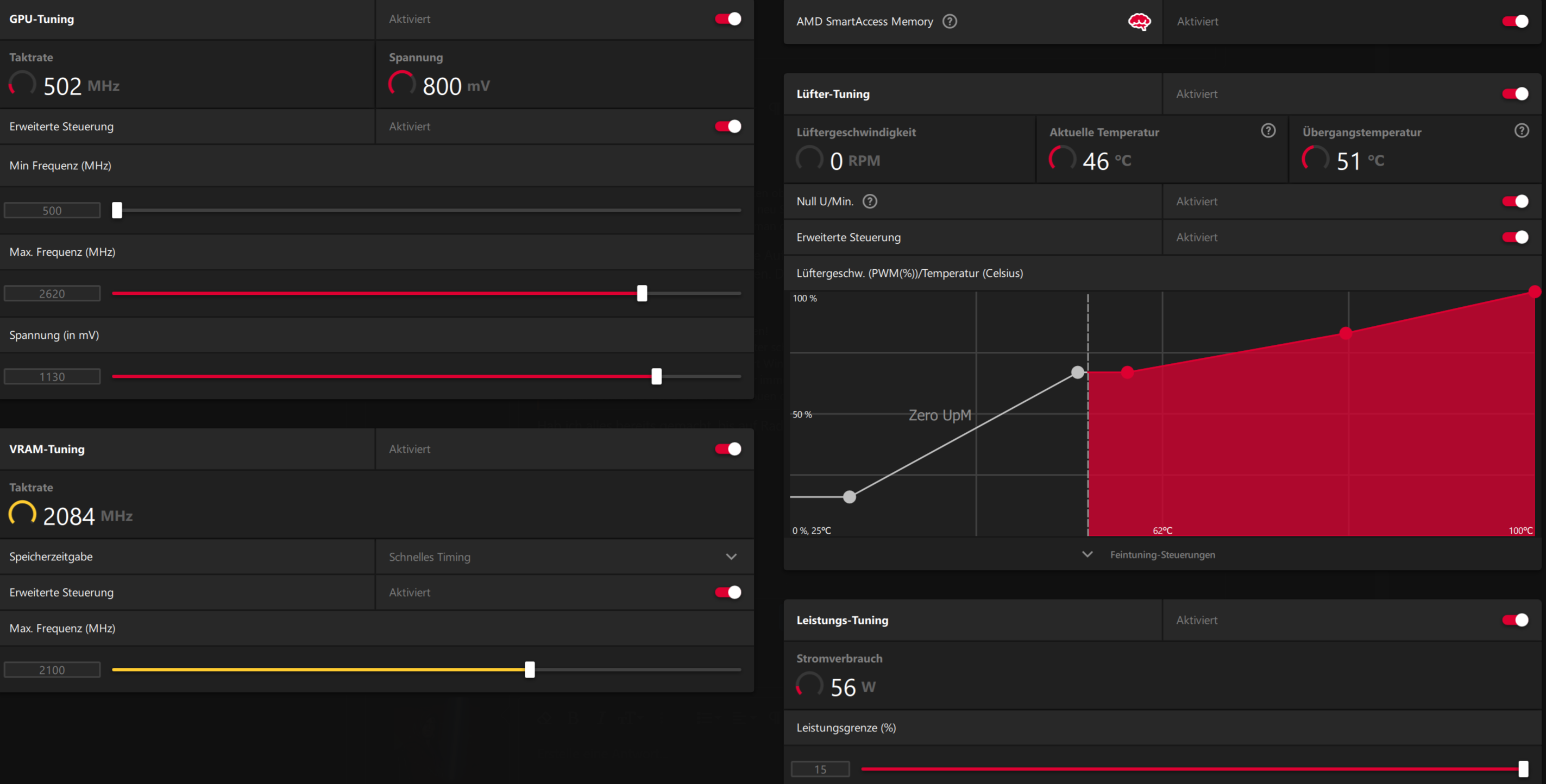The image size is (1546, 784).
Task: Expand the Feintuning-Steuerungen section
Action: tap(1162, 555)
